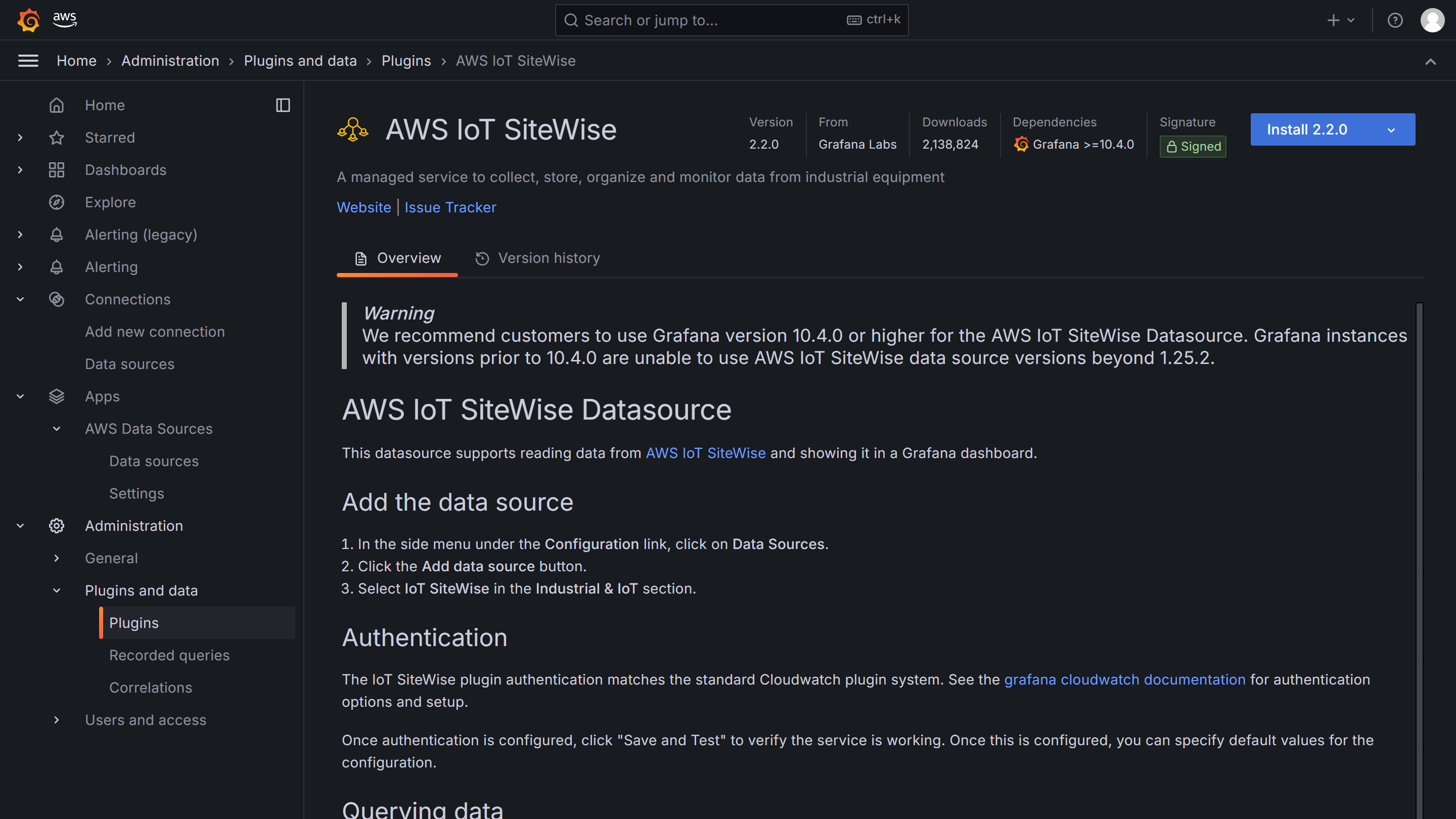Click the Grafana logo icon
This screenshot has width=1456, height=819.
coord(28,20)
